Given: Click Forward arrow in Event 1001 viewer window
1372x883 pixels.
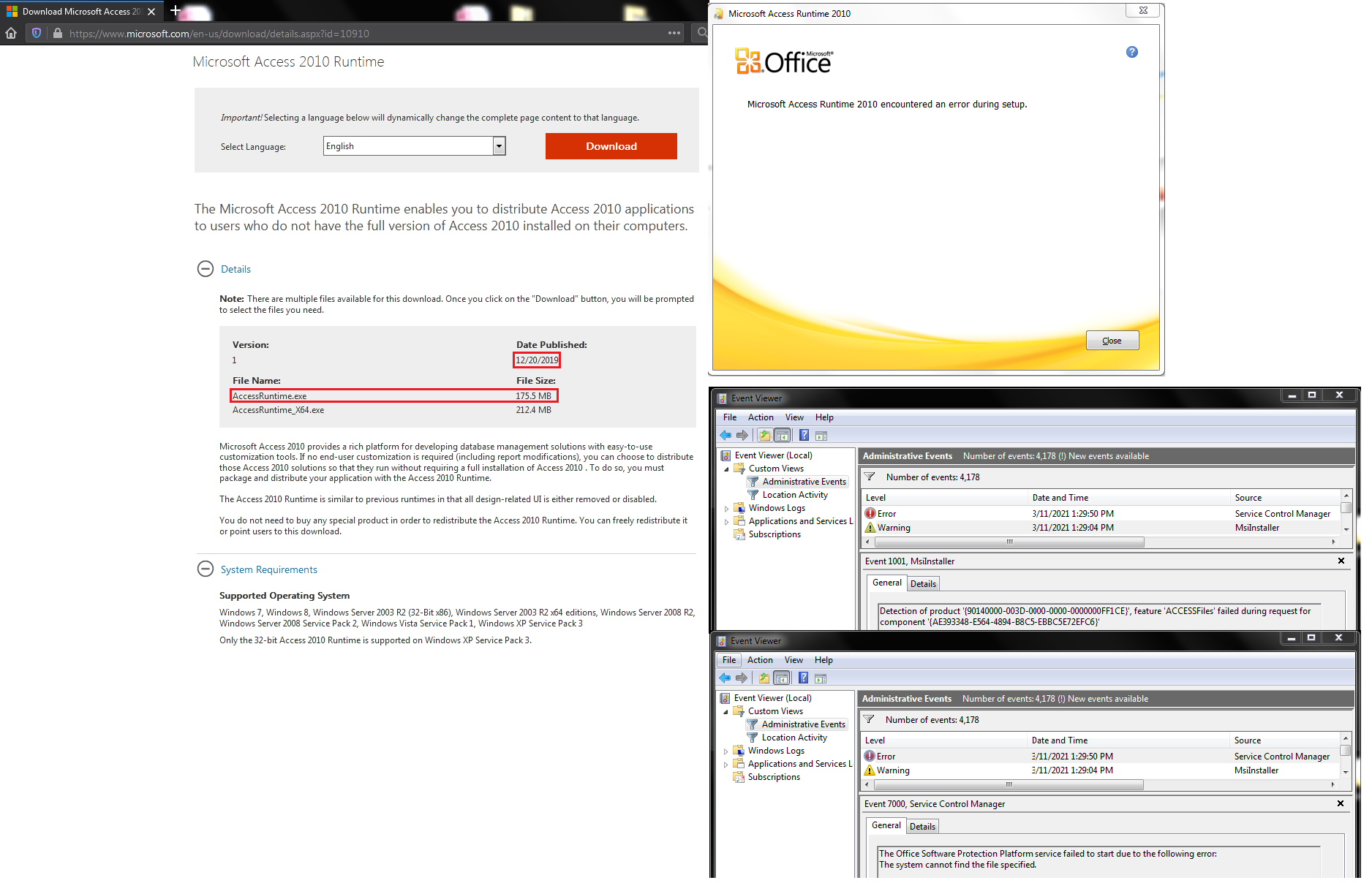Looking at the screenshot, I should (x=742, y=436).
